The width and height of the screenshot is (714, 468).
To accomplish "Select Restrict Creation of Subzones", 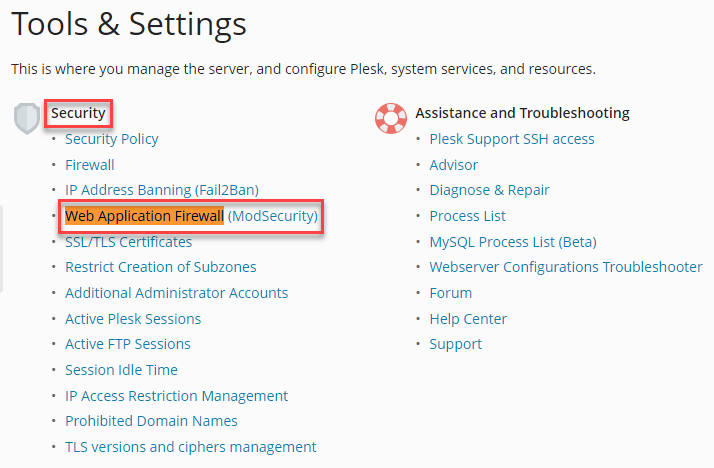I will 161,267.
